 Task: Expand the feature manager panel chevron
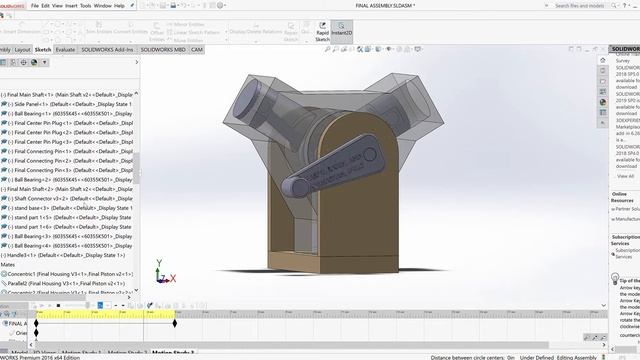tap(137, 62)
